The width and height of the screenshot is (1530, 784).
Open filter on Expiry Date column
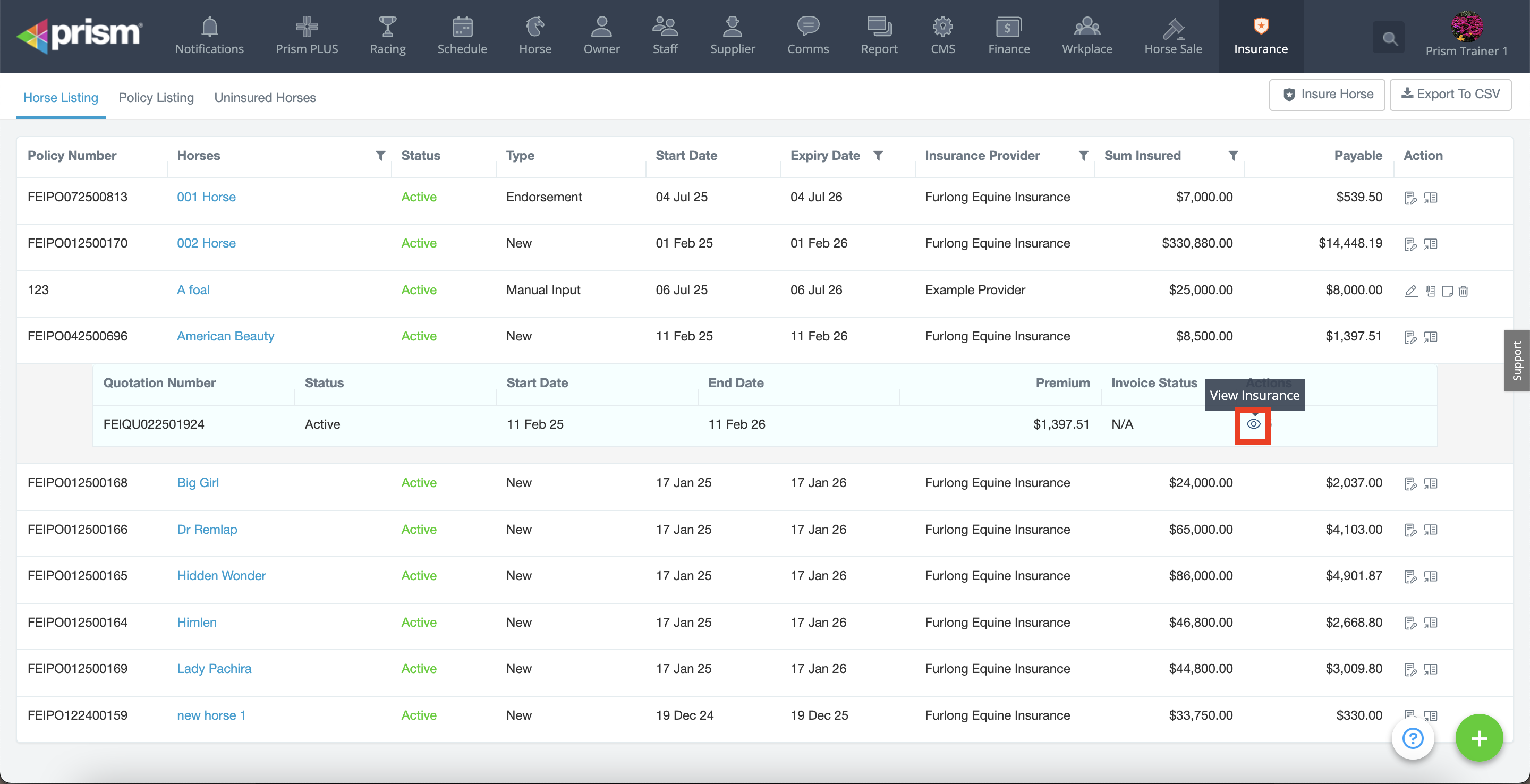[x=878, y=156]
